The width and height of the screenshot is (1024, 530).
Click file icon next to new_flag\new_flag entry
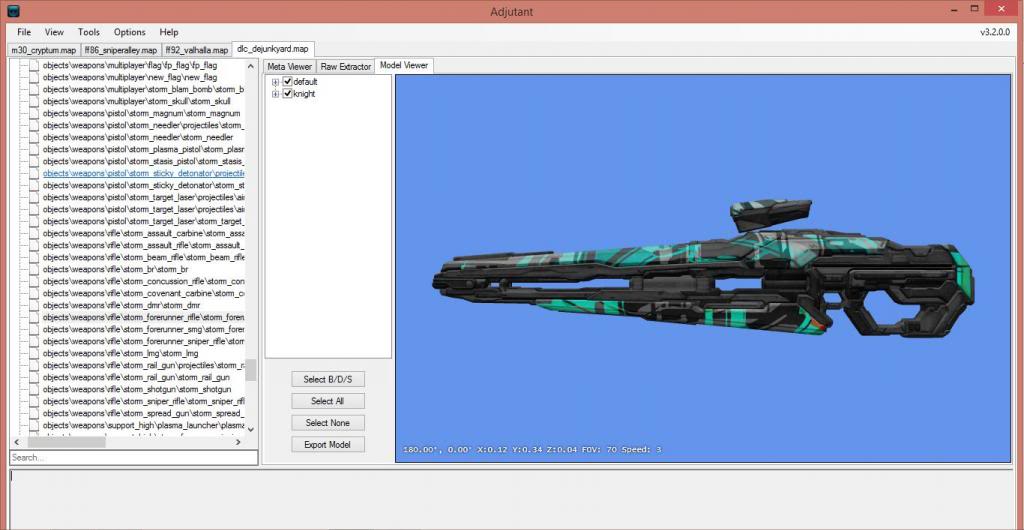point(34,77)
